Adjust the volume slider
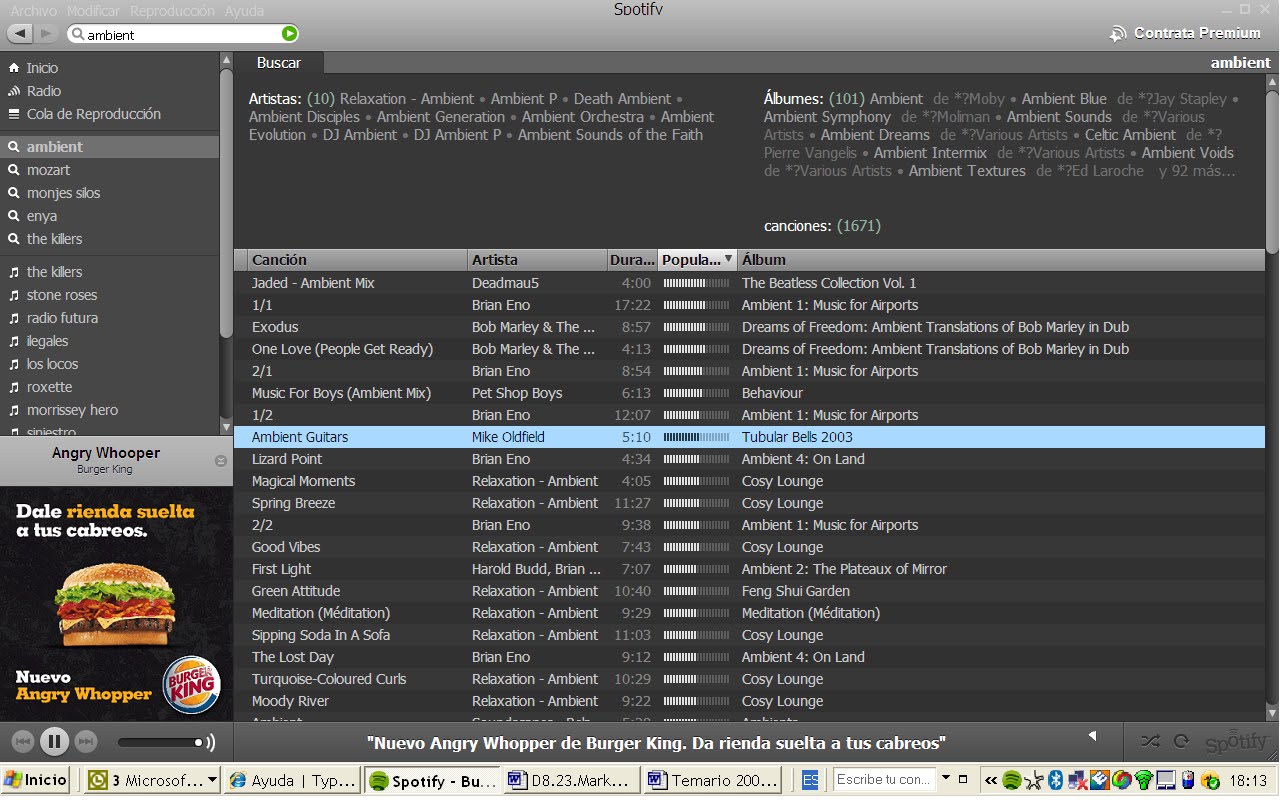The image size is (1280, 800). [160, 742]
